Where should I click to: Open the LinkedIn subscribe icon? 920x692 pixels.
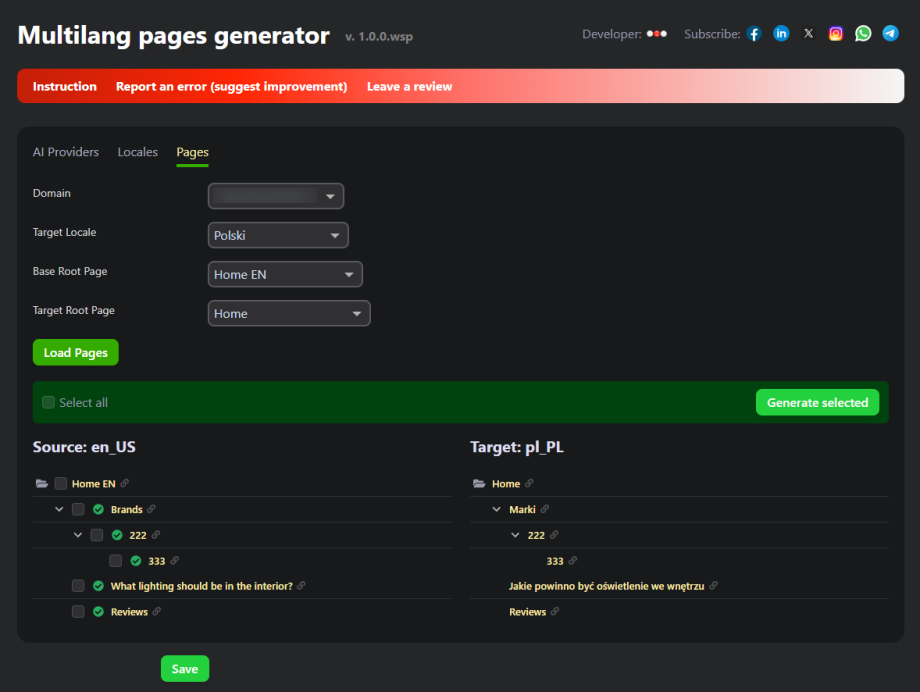tap(781, 33)
